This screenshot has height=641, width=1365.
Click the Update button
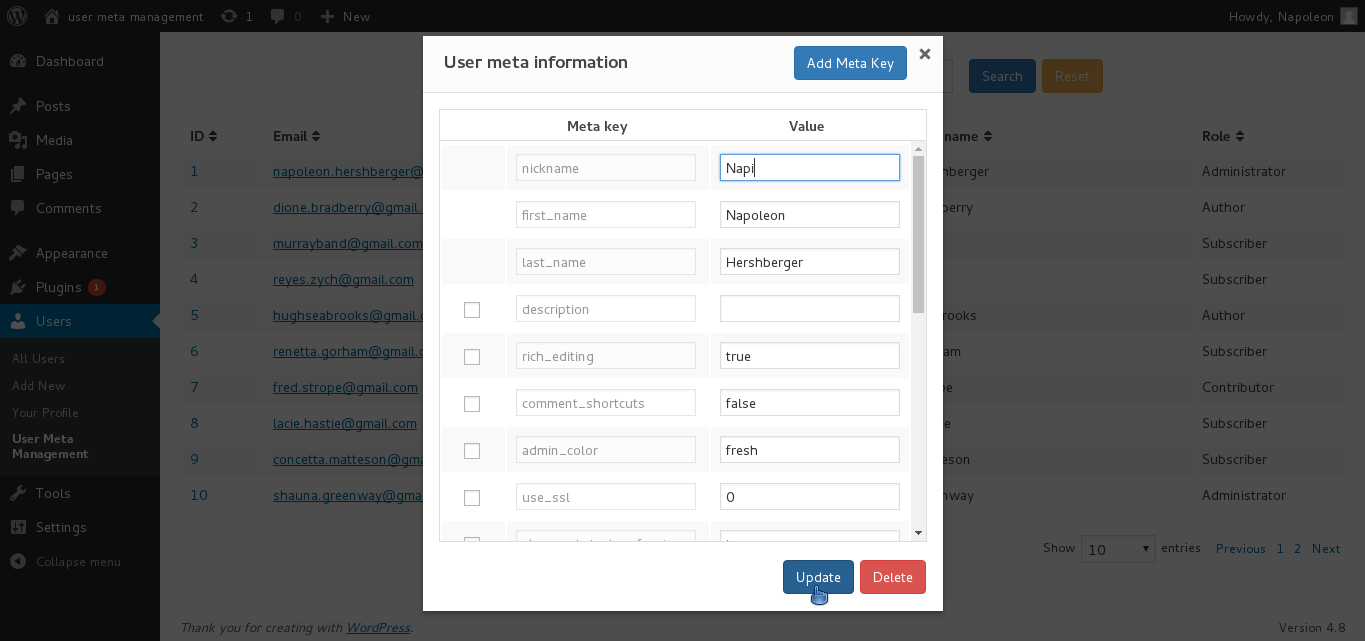pos(818,577)
